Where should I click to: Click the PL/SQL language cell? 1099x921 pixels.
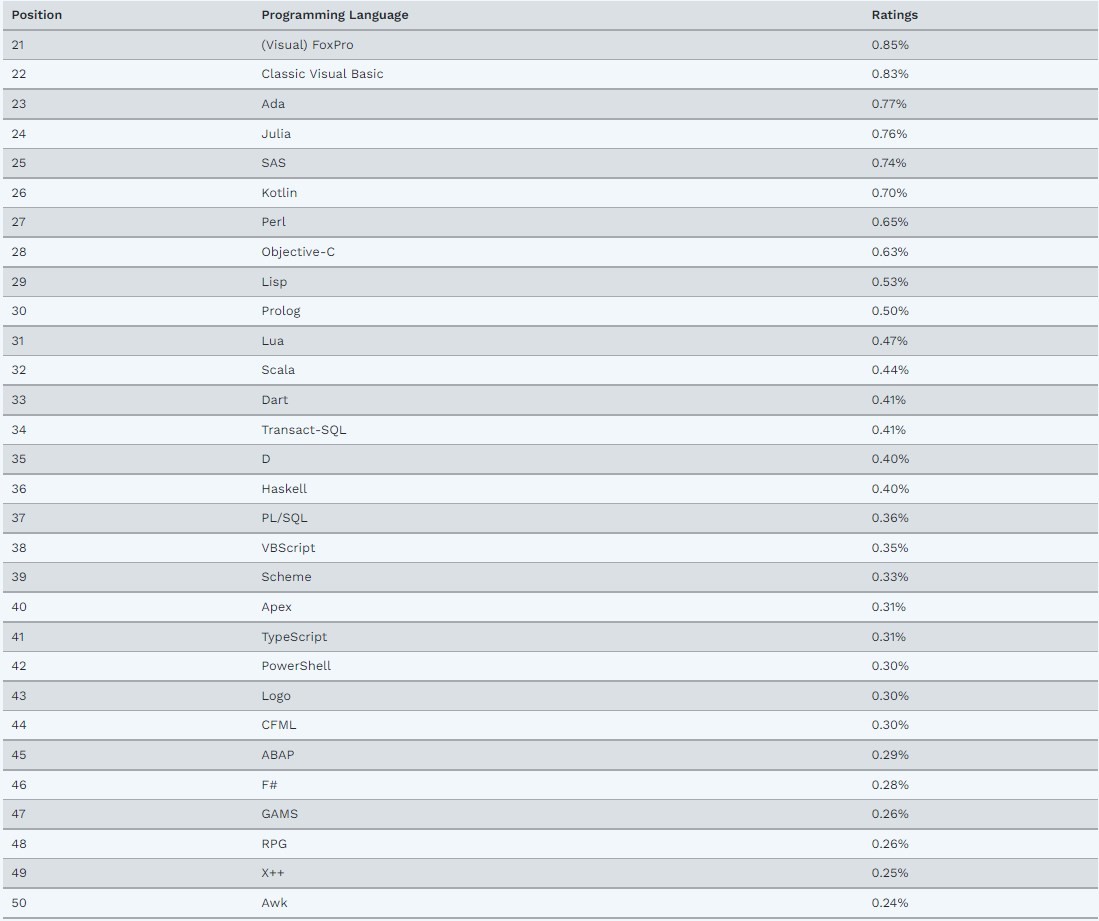(x=284, y=518)
